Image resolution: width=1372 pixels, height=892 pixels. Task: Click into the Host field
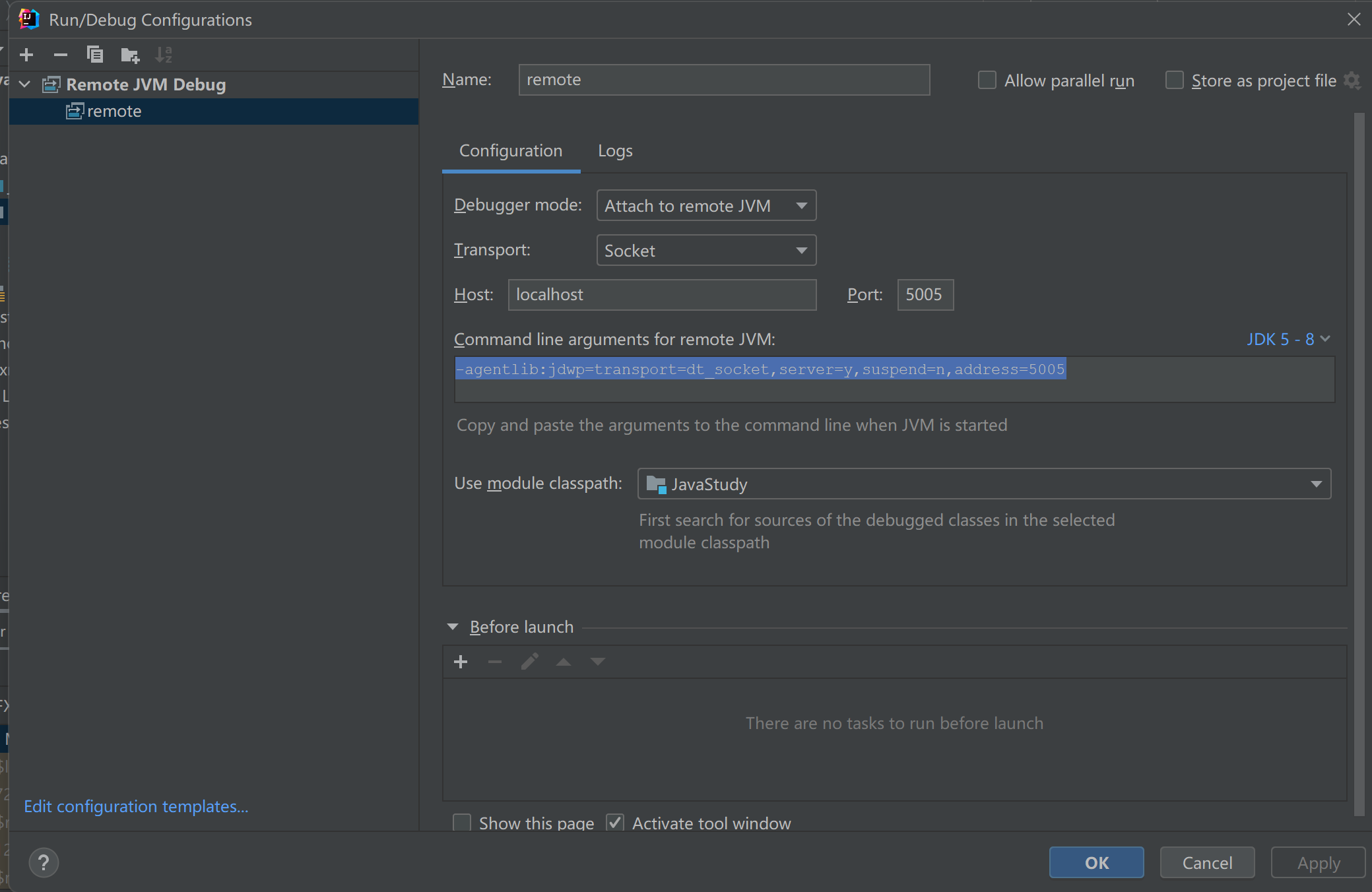pos(662,295)
